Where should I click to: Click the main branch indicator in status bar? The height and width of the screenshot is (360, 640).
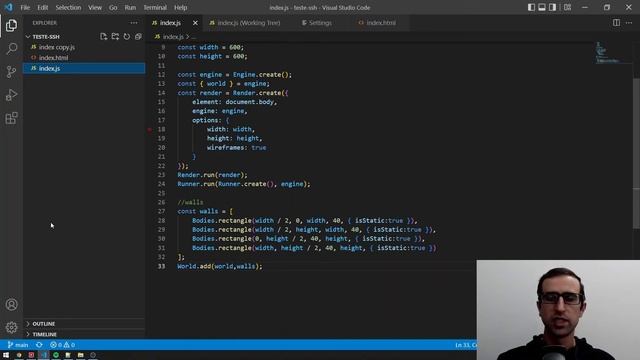point(18,345)
